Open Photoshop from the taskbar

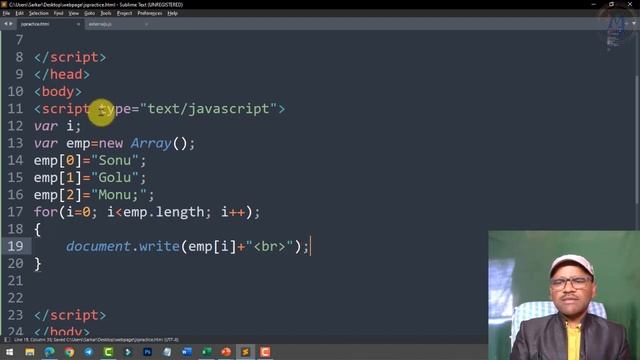pos(147,352)
